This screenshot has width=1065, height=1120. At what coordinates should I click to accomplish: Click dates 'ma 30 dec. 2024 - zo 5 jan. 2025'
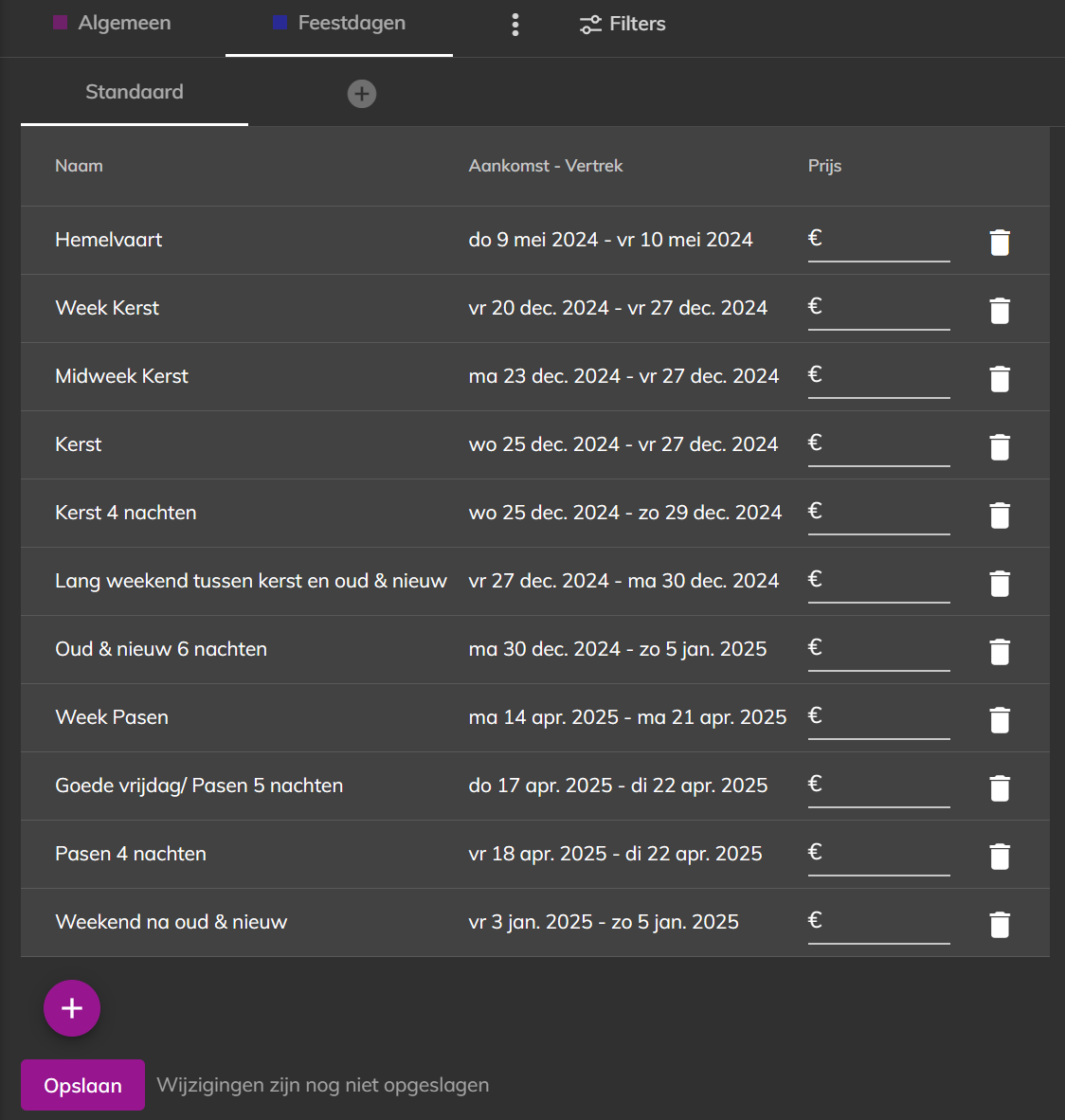click(x=618, y=649)
